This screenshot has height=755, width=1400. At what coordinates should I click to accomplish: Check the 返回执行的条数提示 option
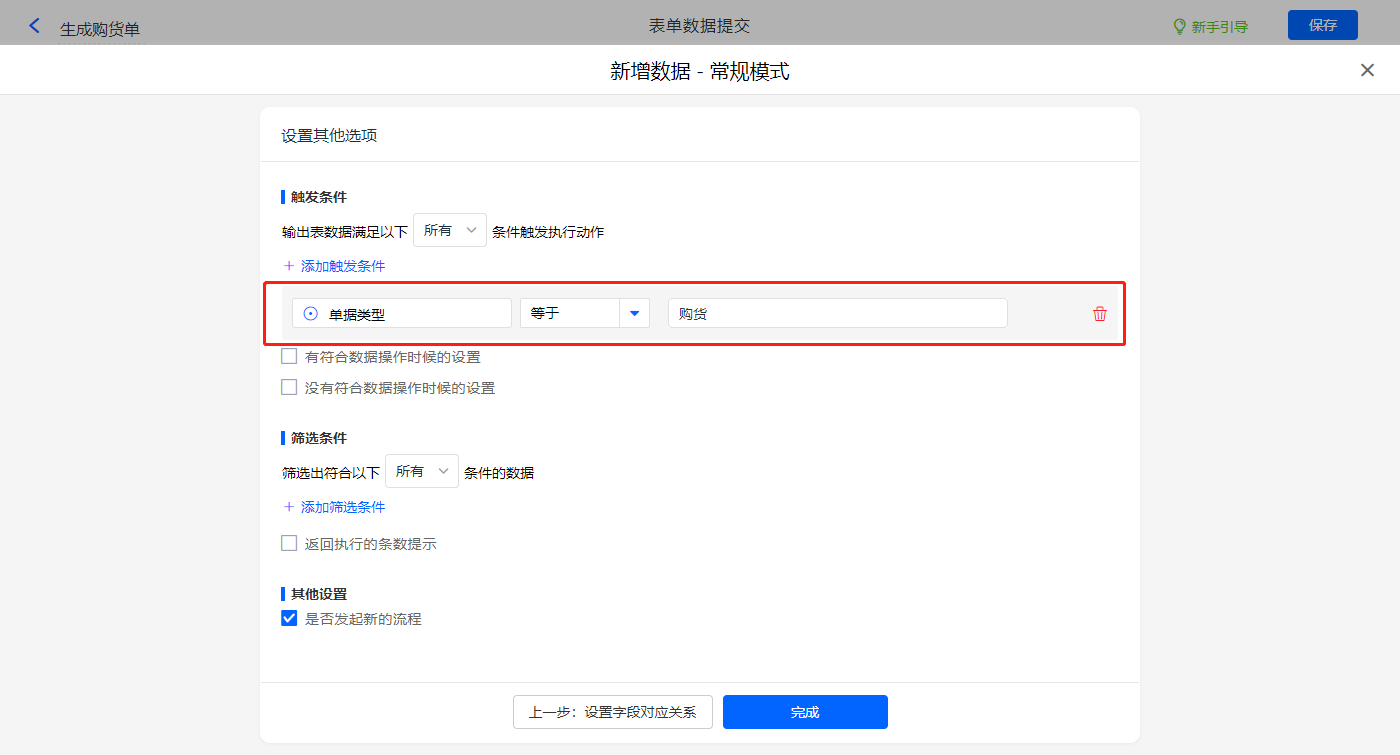289,544
